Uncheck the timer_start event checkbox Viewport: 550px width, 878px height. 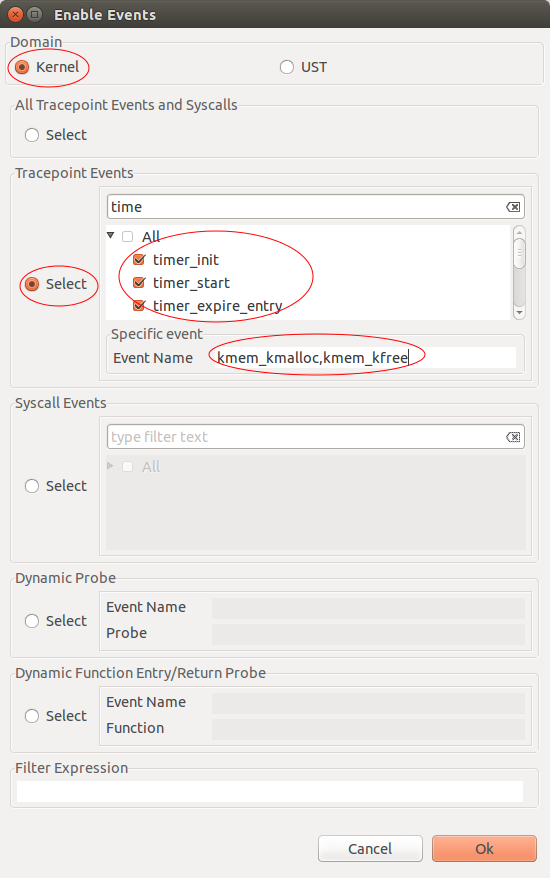(139, 283)
